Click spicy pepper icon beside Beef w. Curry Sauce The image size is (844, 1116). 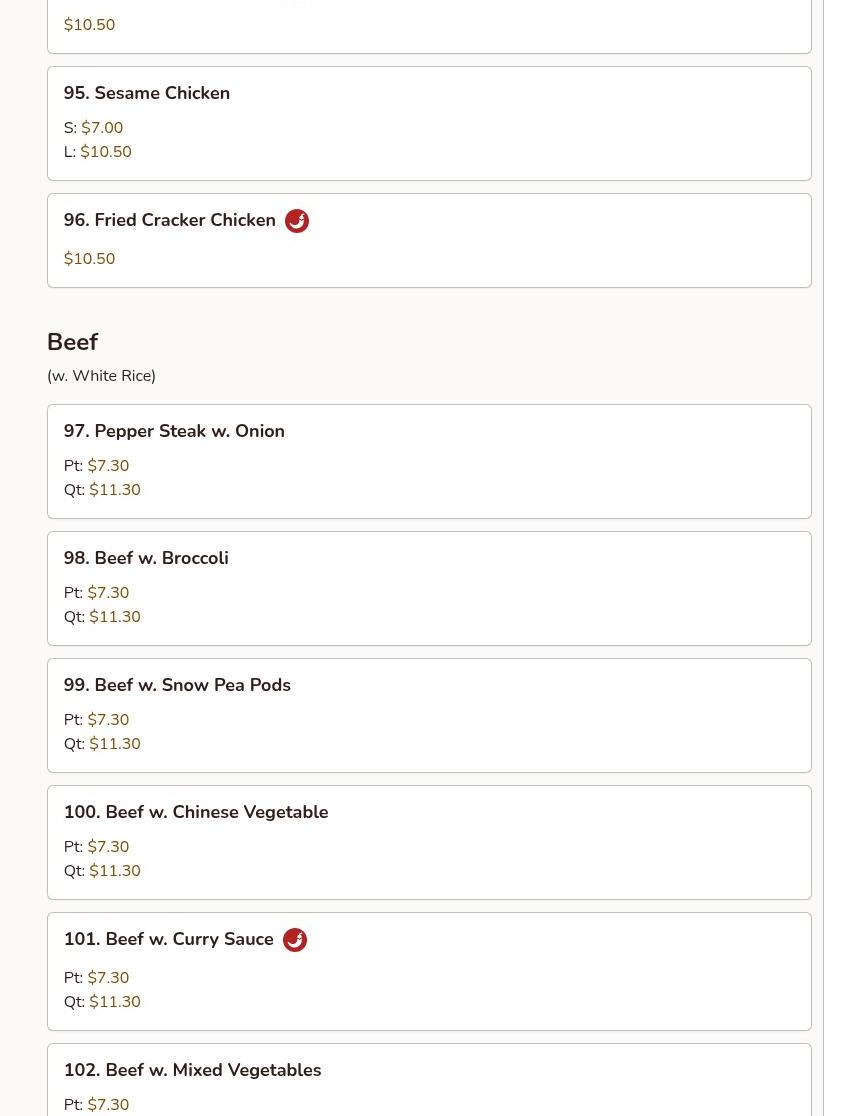click(x=295, y=939)
